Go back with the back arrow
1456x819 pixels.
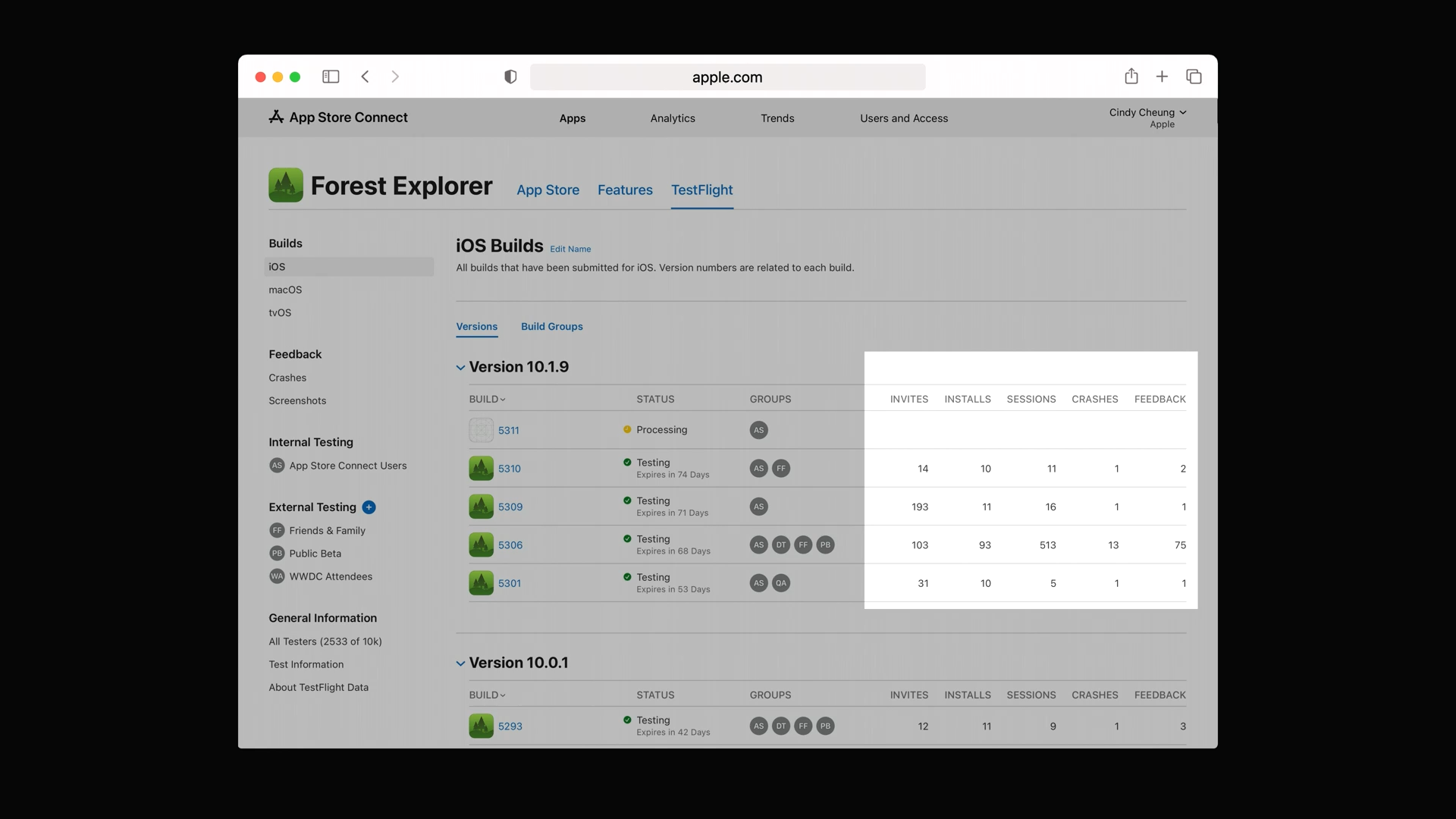point(365,77)
